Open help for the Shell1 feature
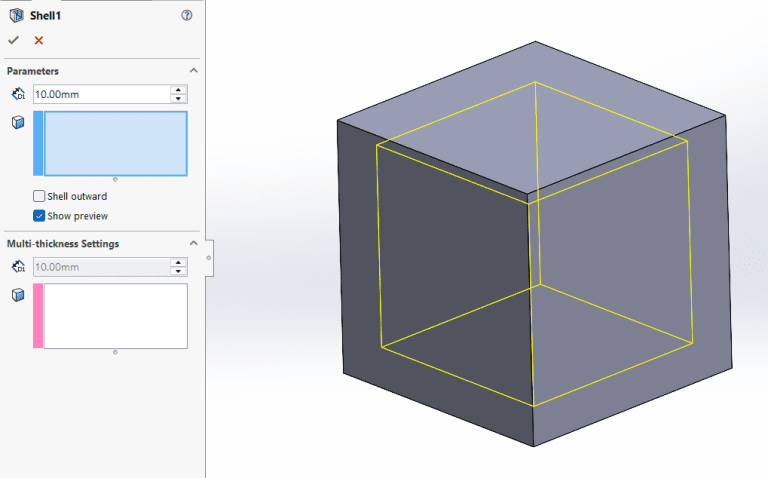This screenshot has width=768, height=478. [187, 15]
